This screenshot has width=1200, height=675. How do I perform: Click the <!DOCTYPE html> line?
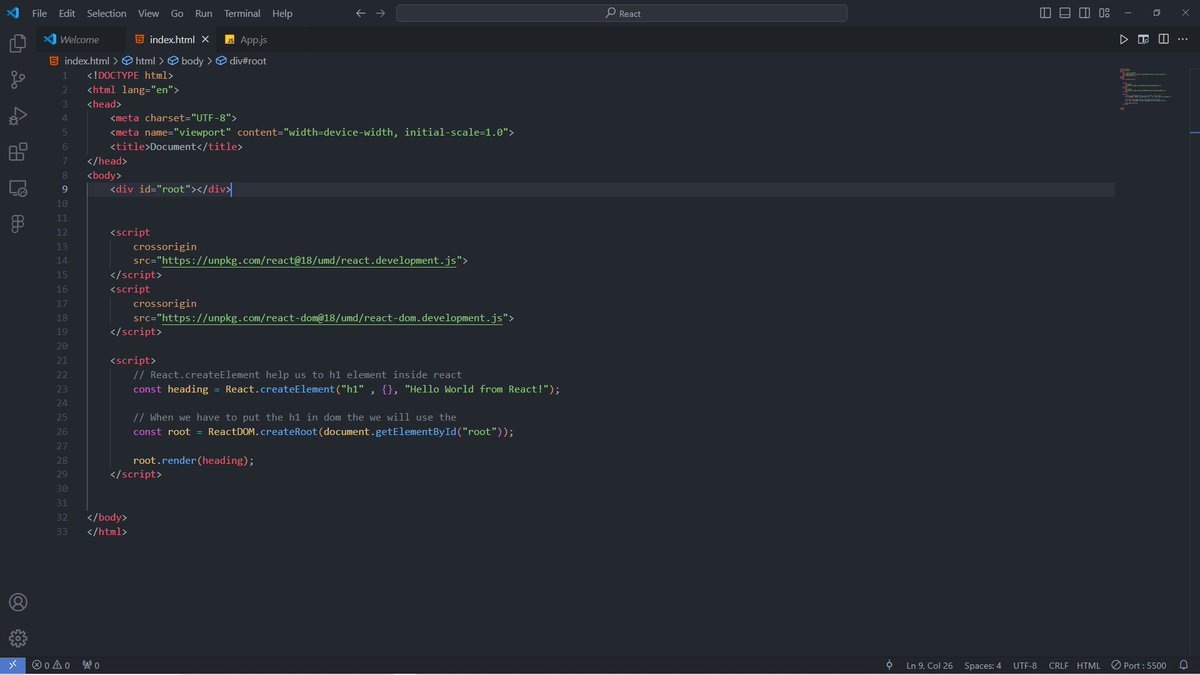[130, 75]
